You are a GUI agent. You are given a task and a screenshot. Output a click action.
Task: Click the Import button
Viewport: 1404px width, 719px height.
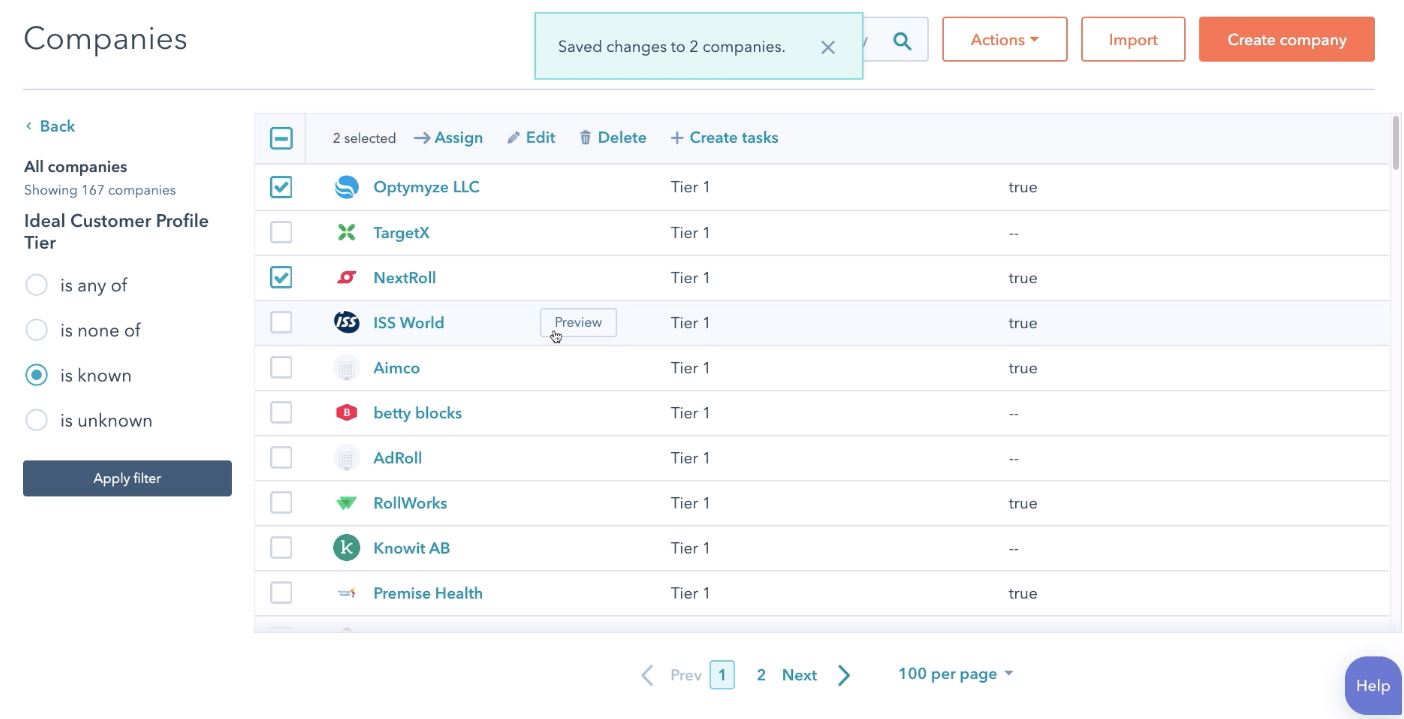click(1133, 39)
